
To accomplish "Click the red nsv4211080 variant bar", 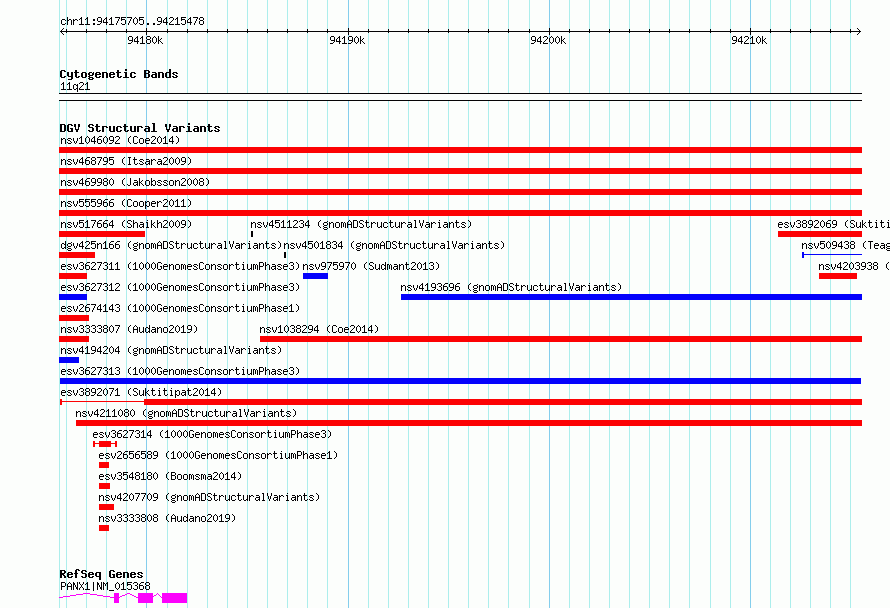I will click(x=469, y=423).
